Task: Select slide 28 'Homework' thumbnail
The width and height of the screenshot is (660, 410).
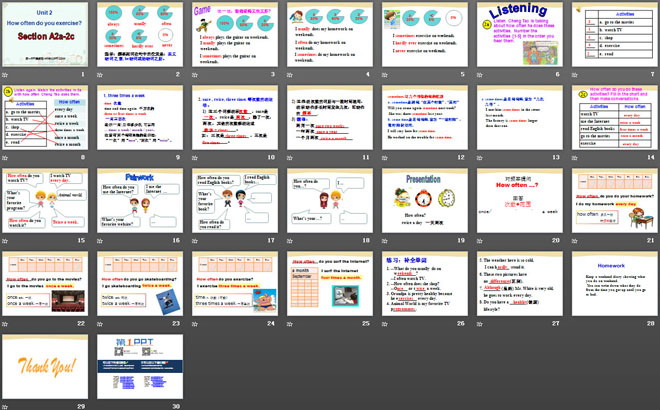Action: pyautogui.click(x=615, y=284)
